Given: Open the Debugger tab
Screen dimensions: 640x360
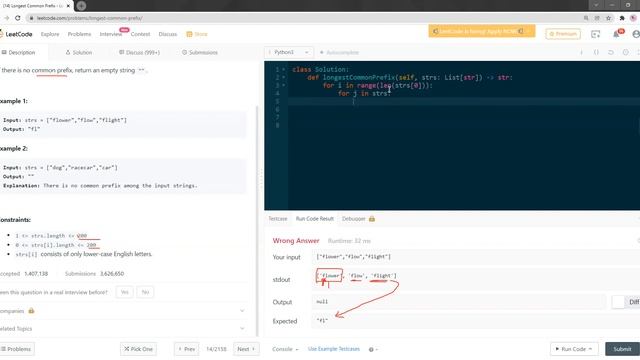Looking at the screenshot, I should [353, 219].
